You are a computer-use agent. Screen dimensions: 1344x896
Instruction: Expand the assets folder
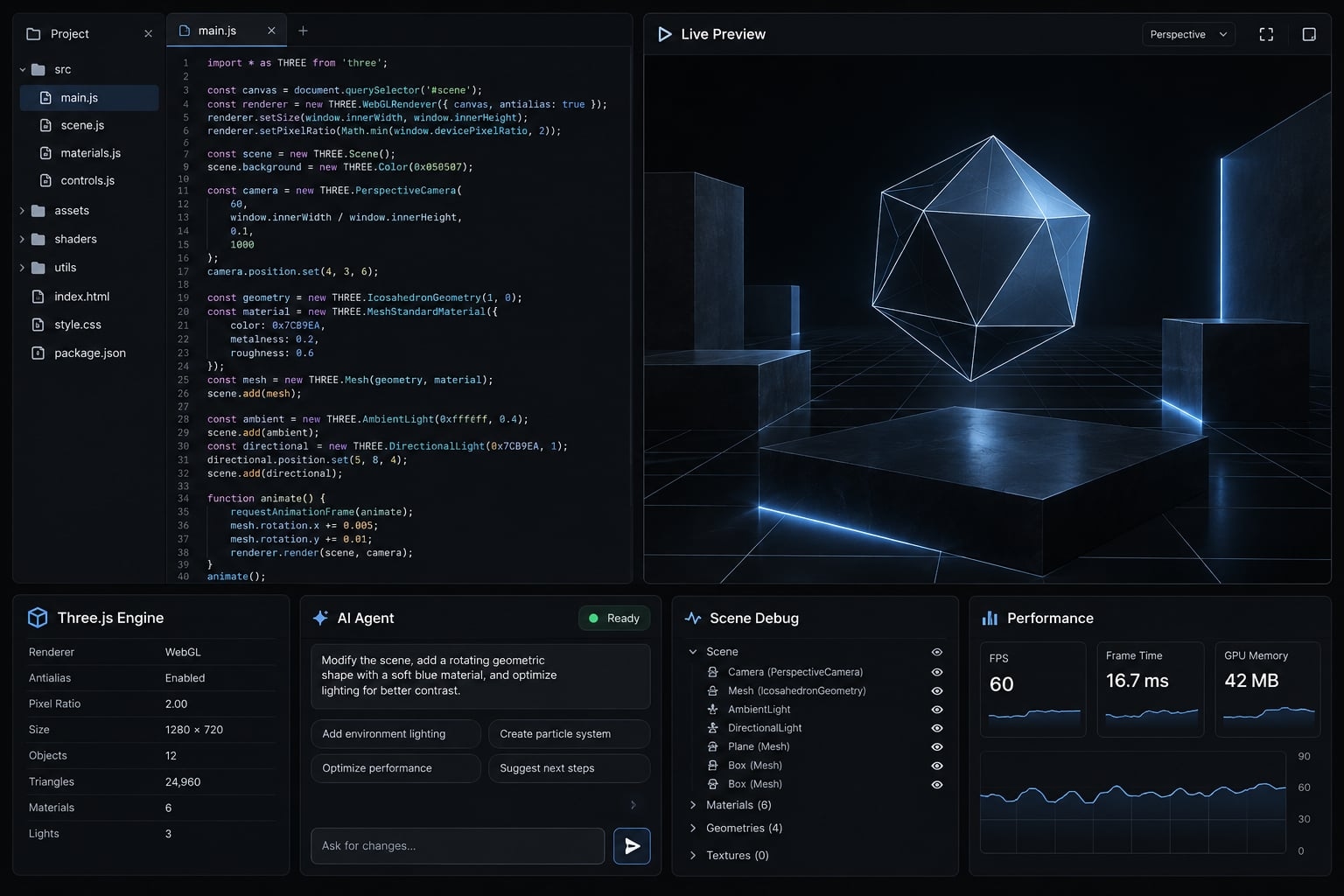tap(23, 211)
